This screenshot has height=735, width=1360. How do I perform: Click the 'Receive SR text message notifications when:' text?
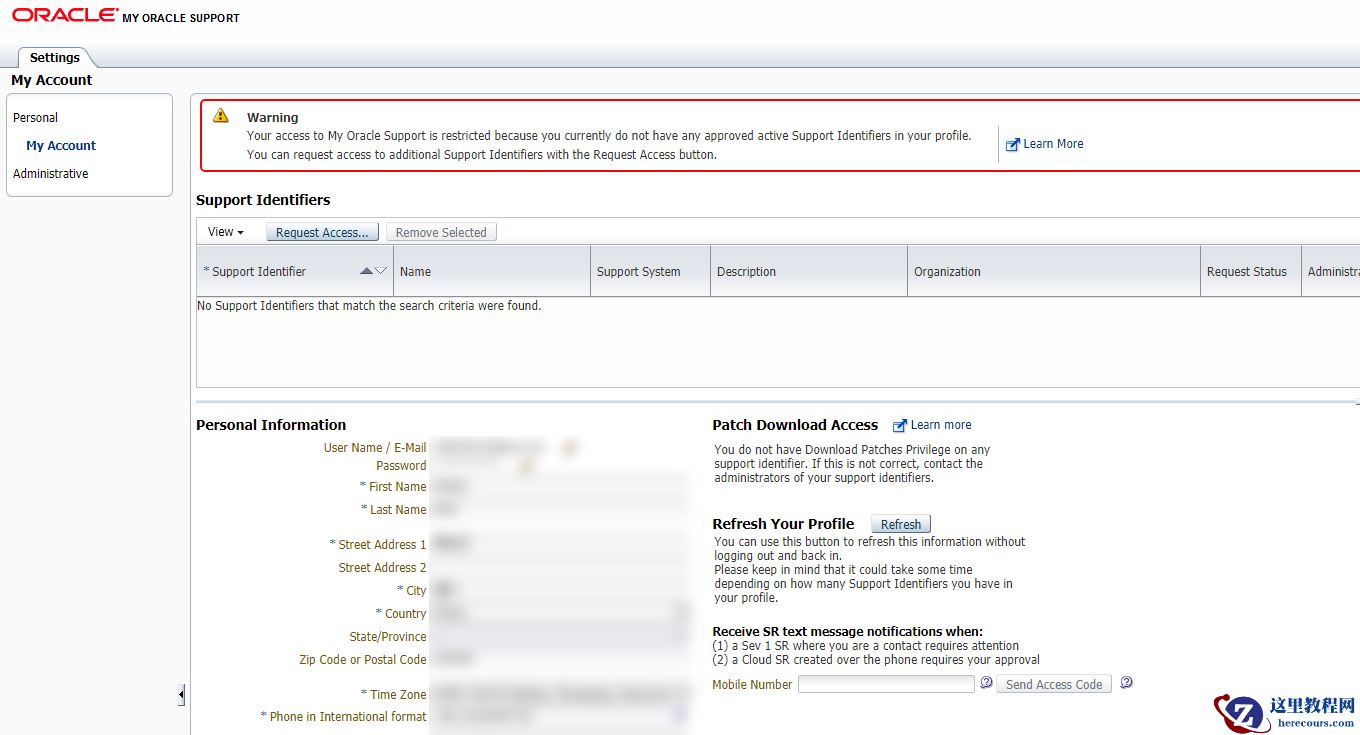pyautogui.click(x=848, y=632)
